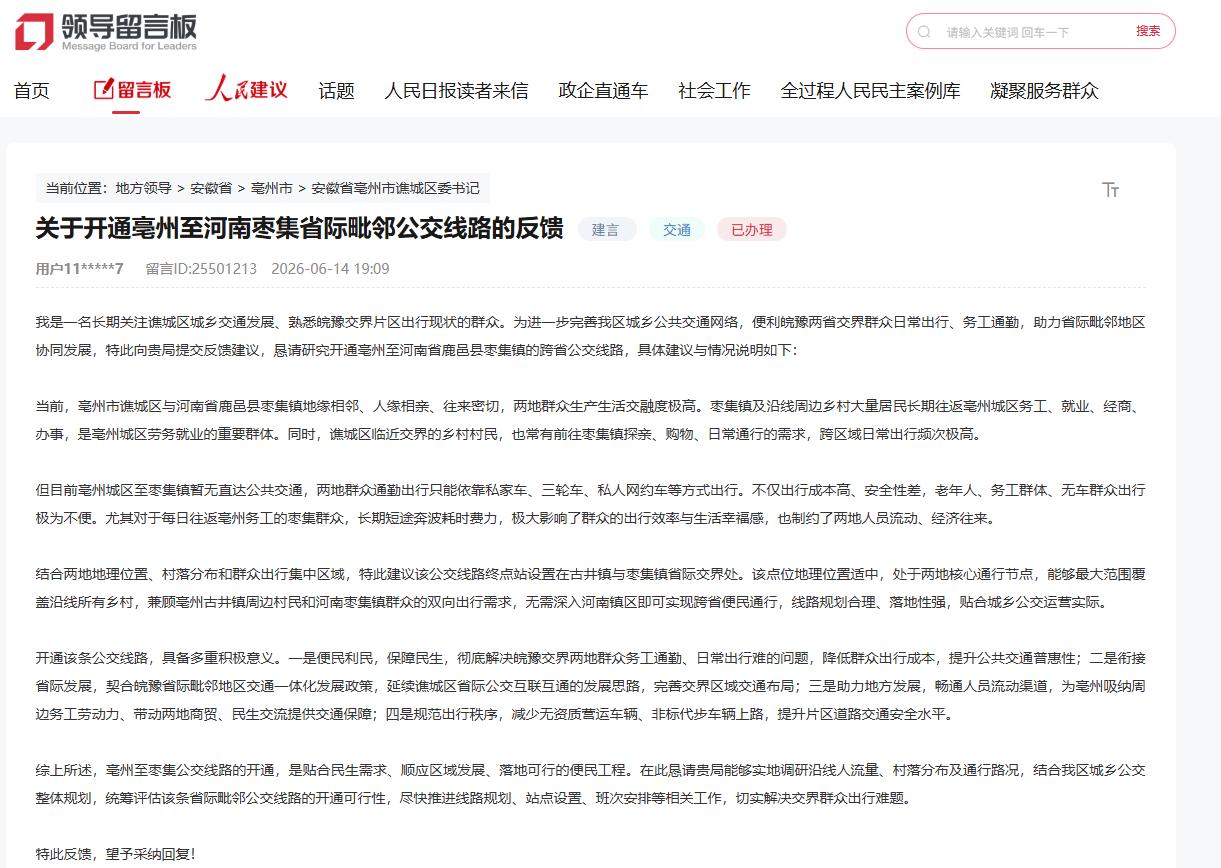Open 政企直通车 navigation item
Viewport: 1221px width, 868px height.
[603, 91]
